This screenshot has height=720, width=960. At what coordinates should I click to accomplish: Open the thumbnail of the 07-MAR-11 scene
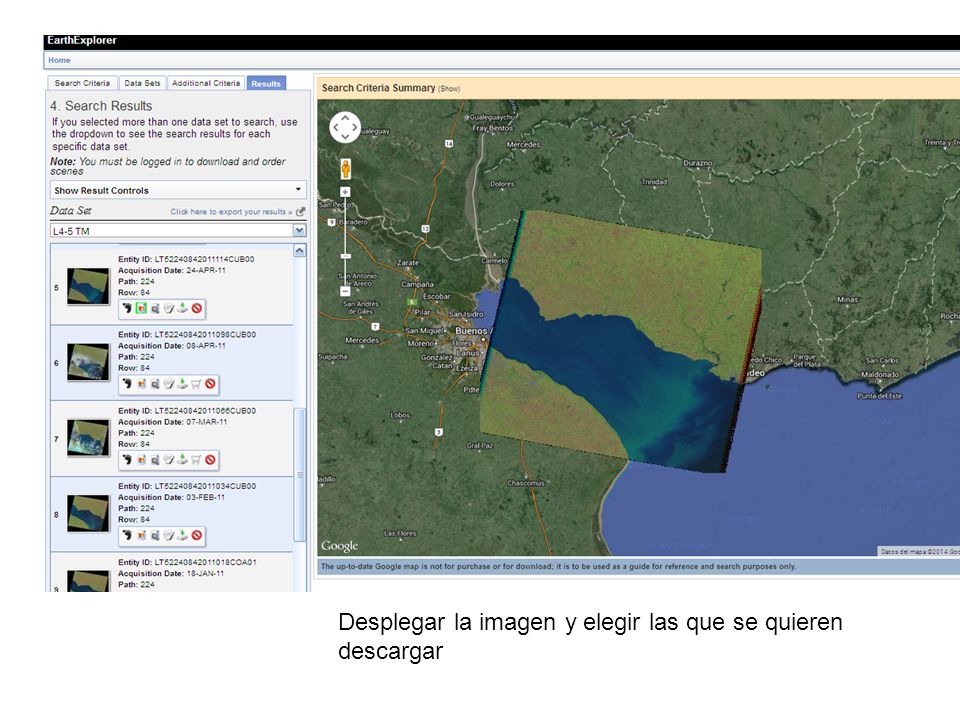click(x=88, y=438)
